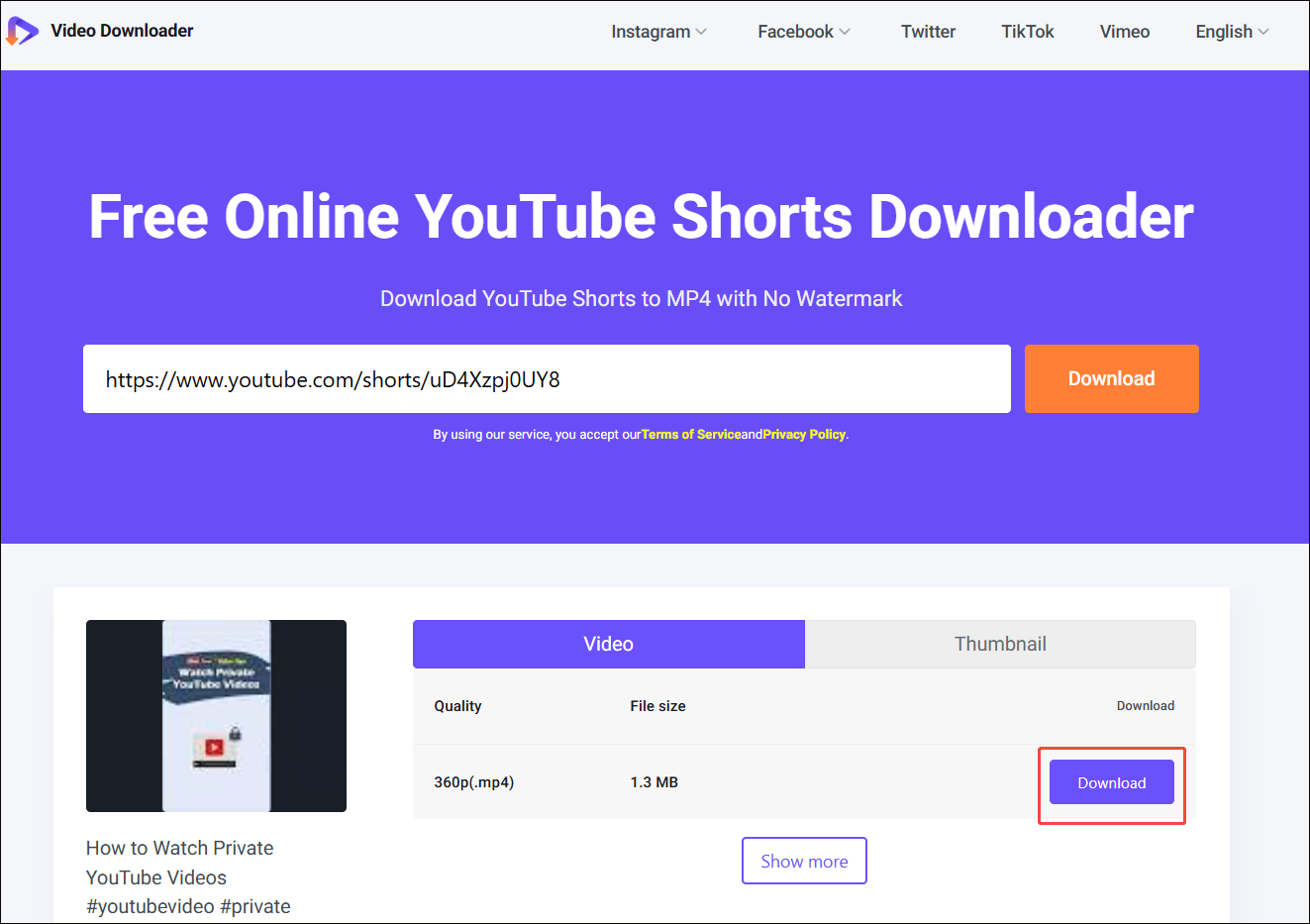Open the Privacy Policy link

804,435
